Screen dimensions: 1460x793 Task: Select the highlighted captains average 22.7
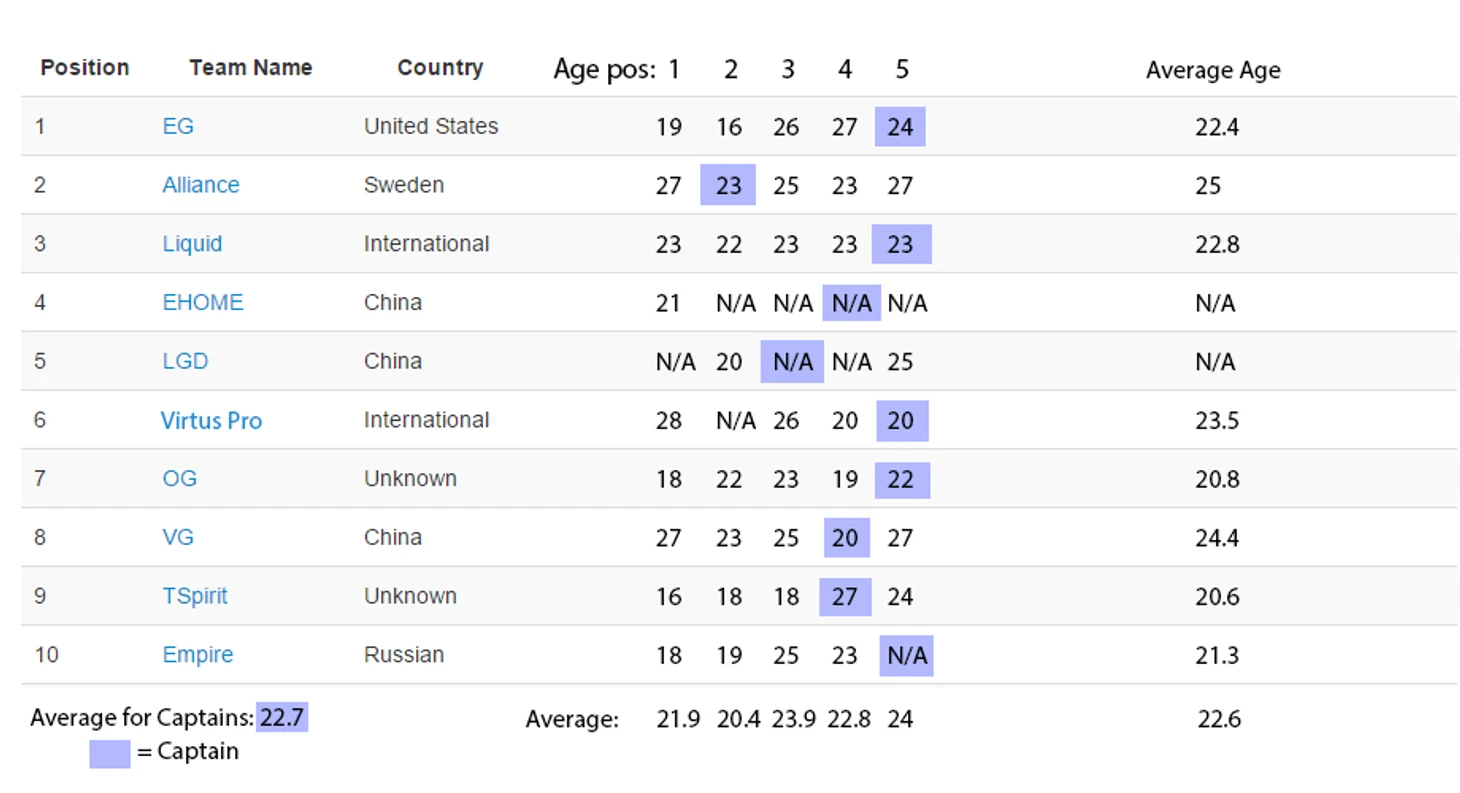click(282, 717)
